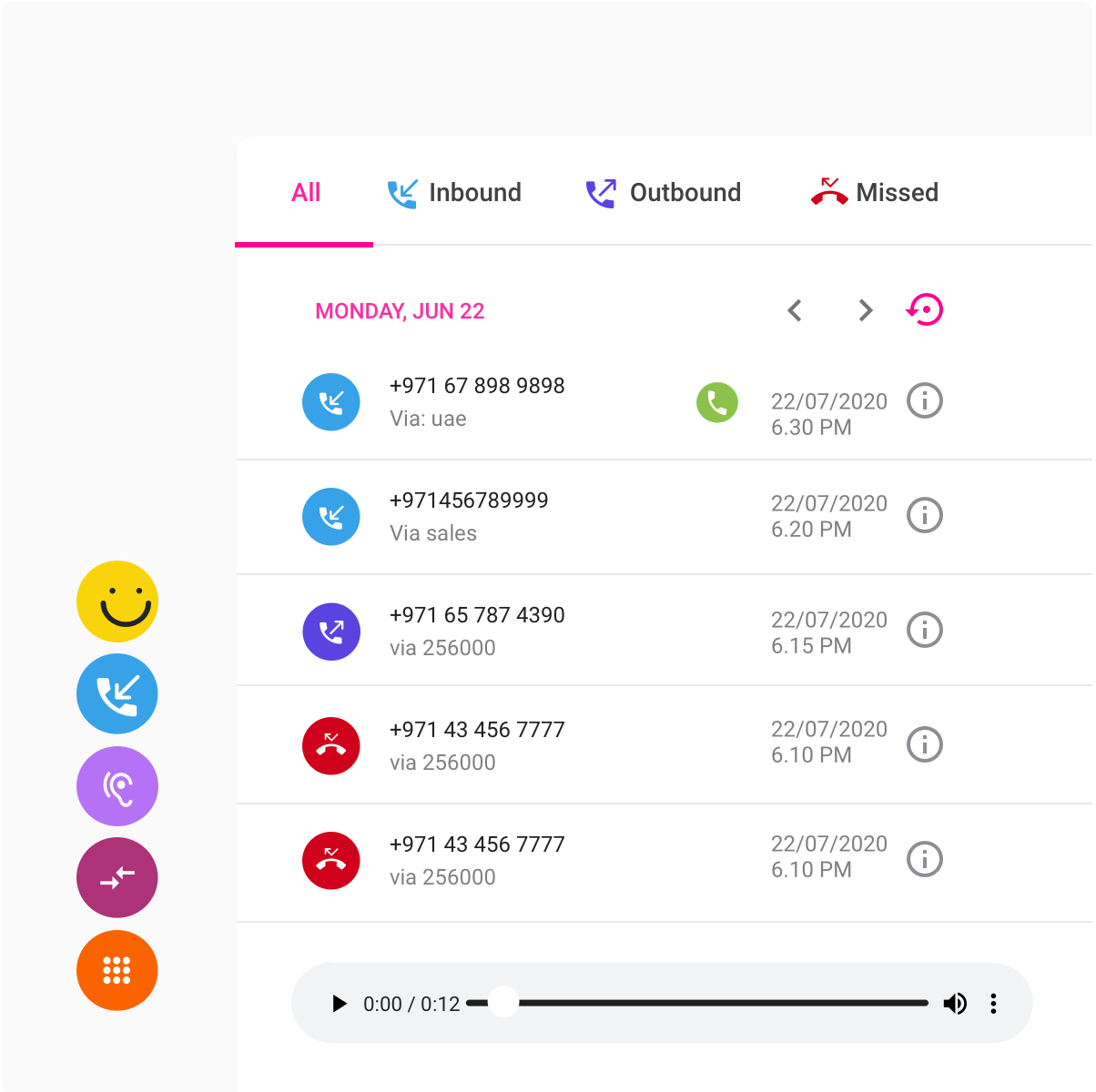Play the call recording audio
This screenshot has width=1096, height=1092.
(340, 1004)
